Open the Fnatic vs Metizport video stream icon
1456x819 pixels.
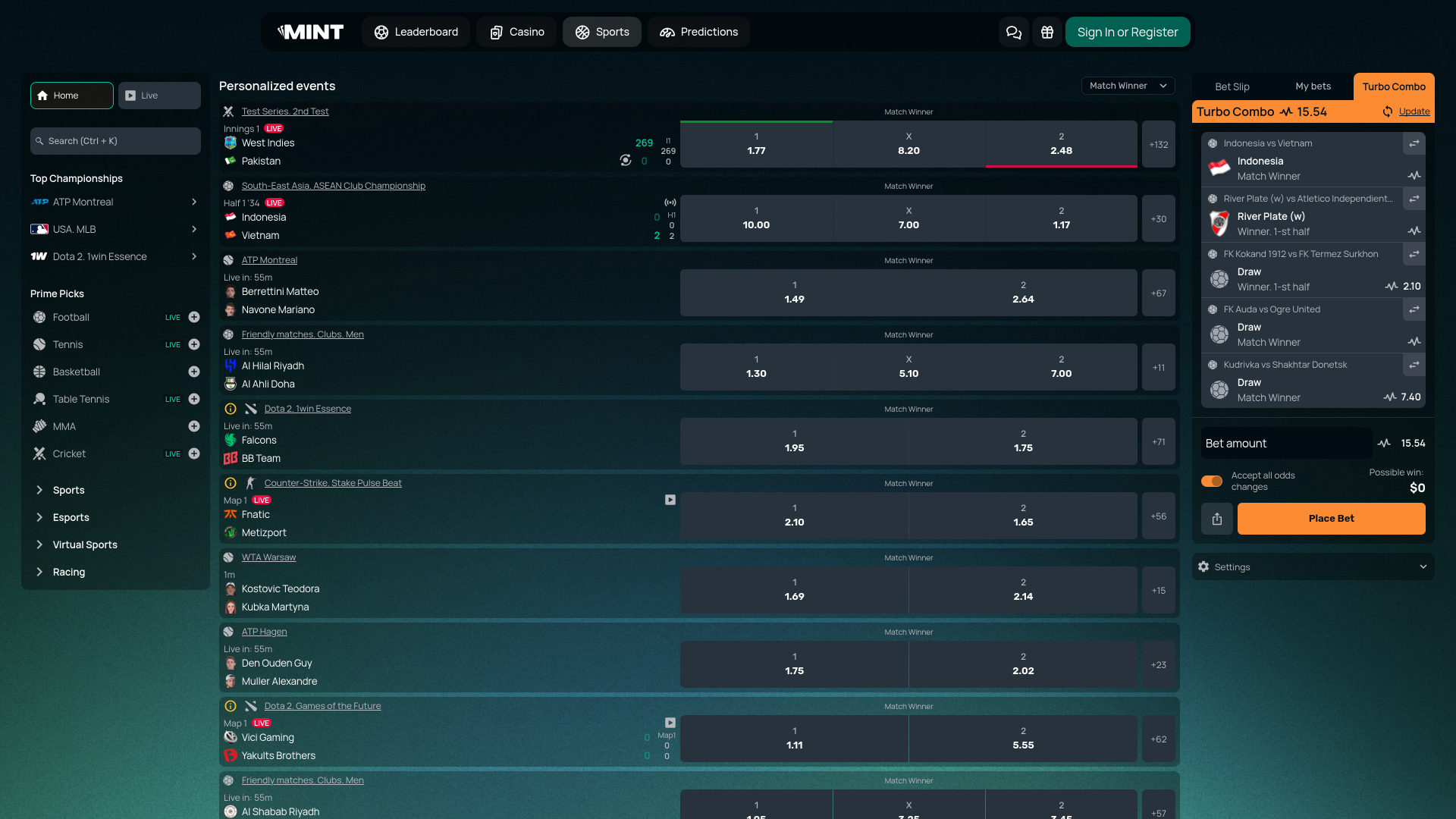(x=670, y=500)
